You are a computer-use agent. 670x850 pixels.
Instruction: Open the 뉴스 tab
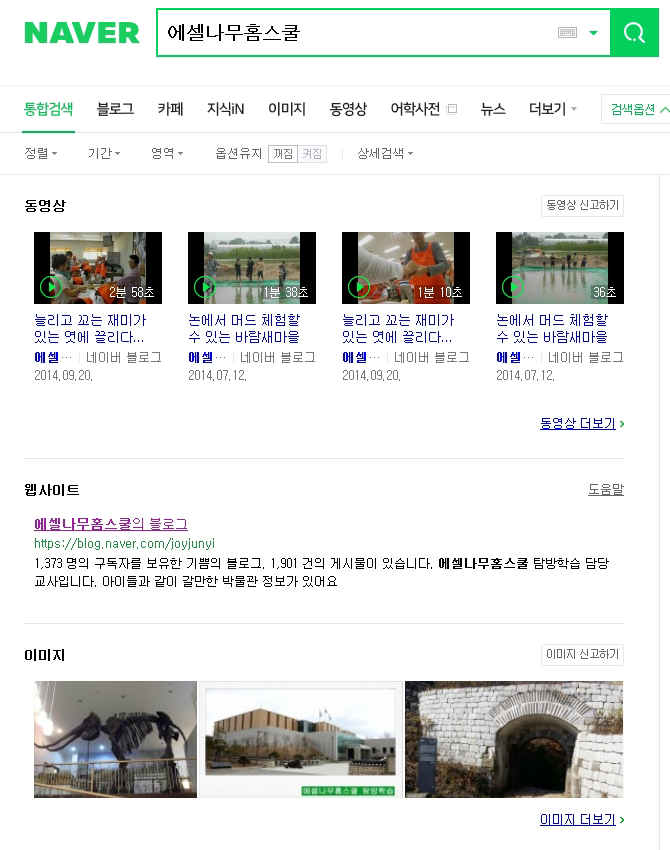[x=493, y=109]
